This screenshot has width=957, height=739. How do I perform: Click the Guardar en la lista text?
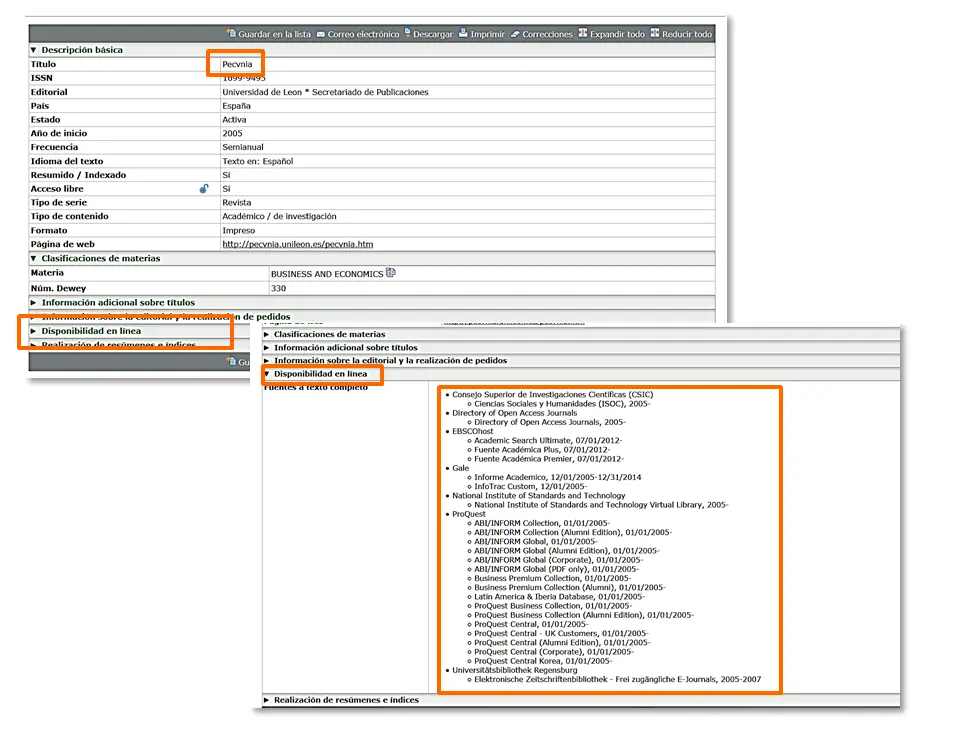[x=274, y=34]
